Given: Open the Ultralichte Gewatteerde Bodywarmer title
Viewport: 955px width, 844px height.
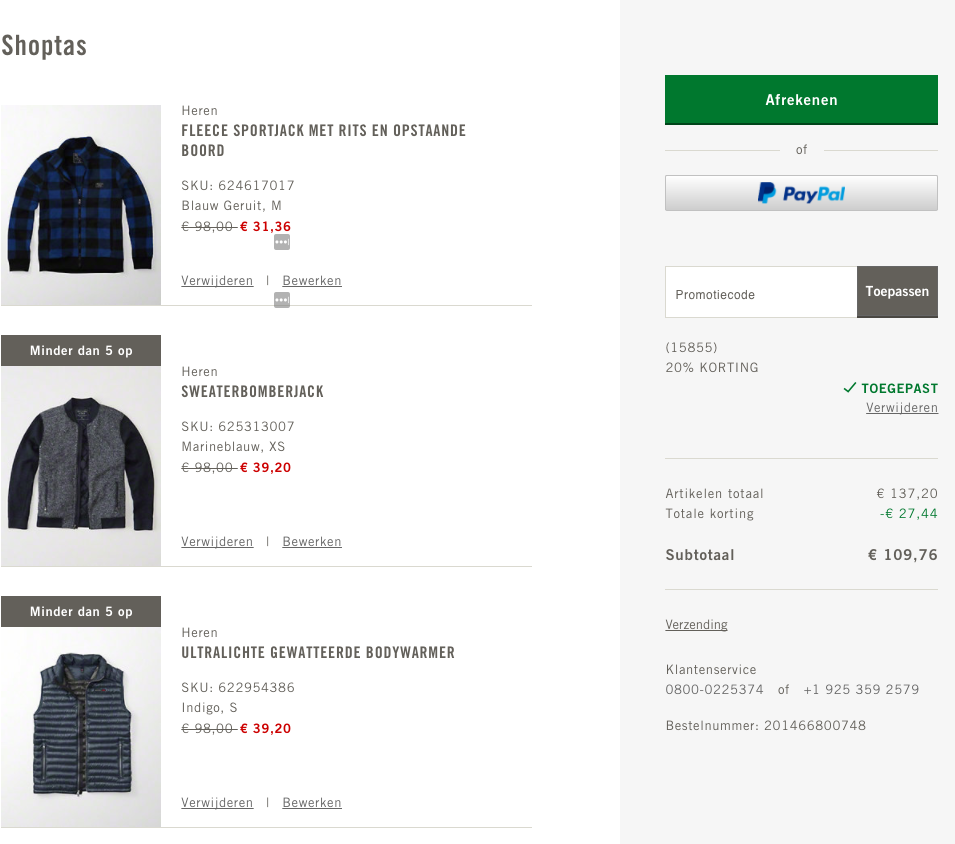Looking at the screenshot, I should pos(318,653).
